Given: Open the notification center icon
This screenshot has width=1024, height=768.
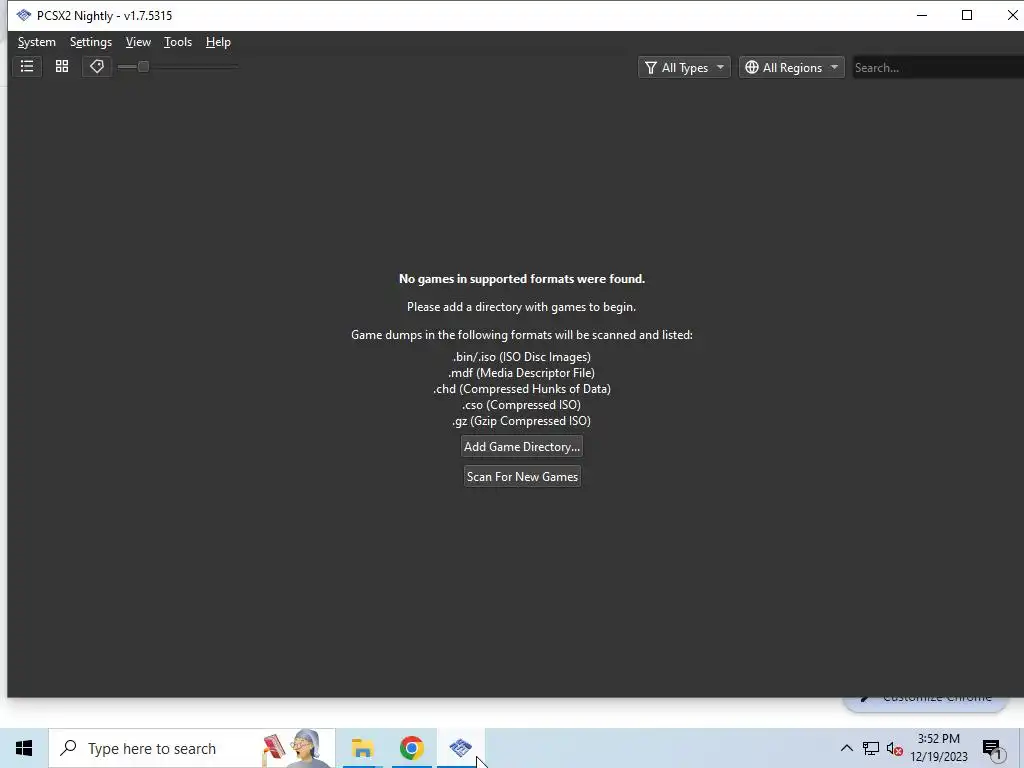Looking at the screenshot, I should pyautogui.click(x=993, y=750).
